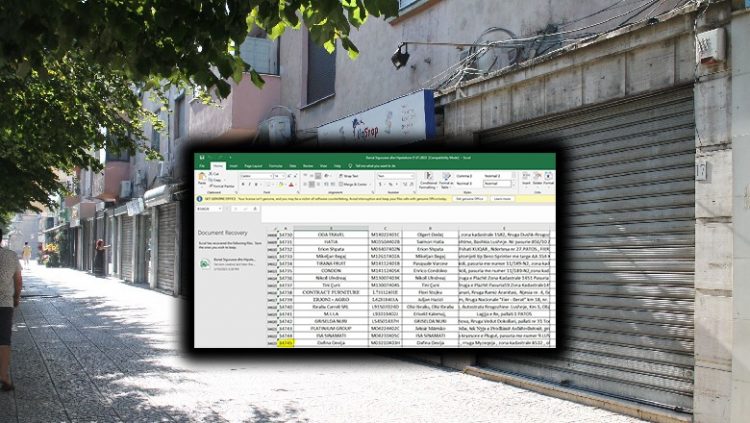The width and height of the screenshot is (750, 423).
Task: Apply the Percent Style format
Action: [x=390, y=184]
